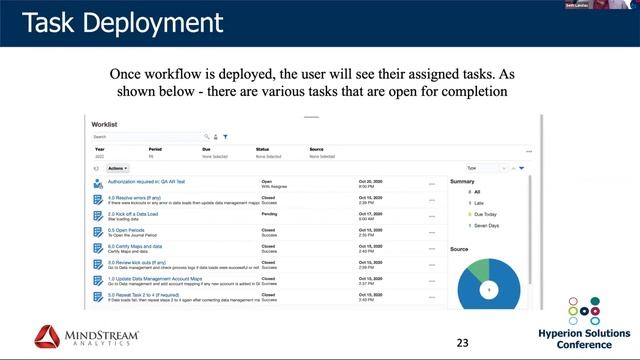Click the presenter video thumbnail
Viewport: 640px width, 360px height.
[602, 4]
